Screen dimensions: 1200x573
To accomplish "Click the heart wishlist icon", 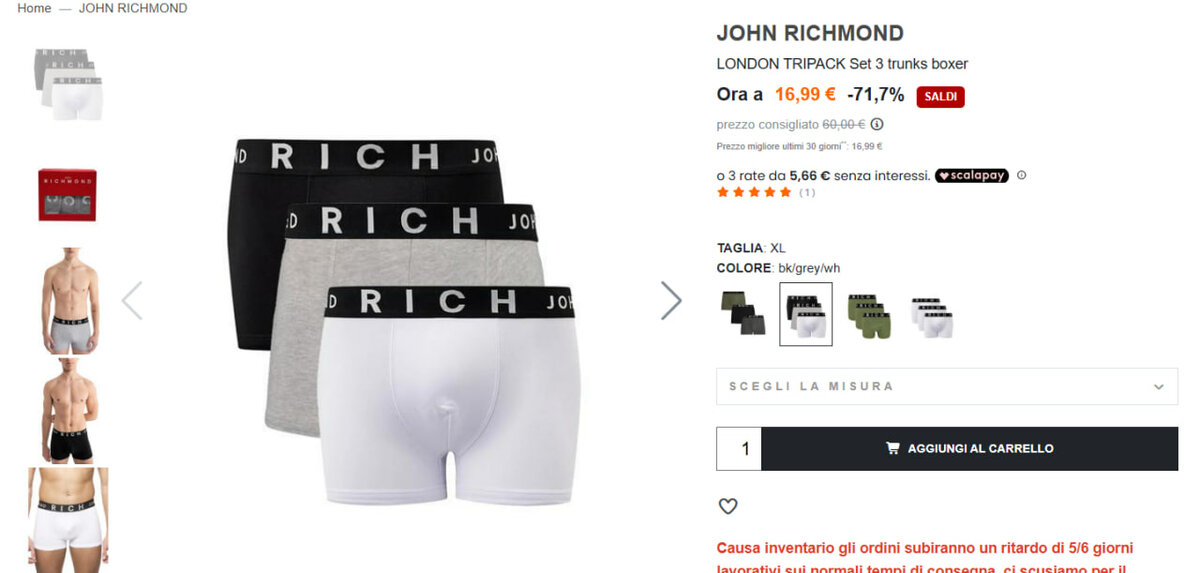I will 728,506.
